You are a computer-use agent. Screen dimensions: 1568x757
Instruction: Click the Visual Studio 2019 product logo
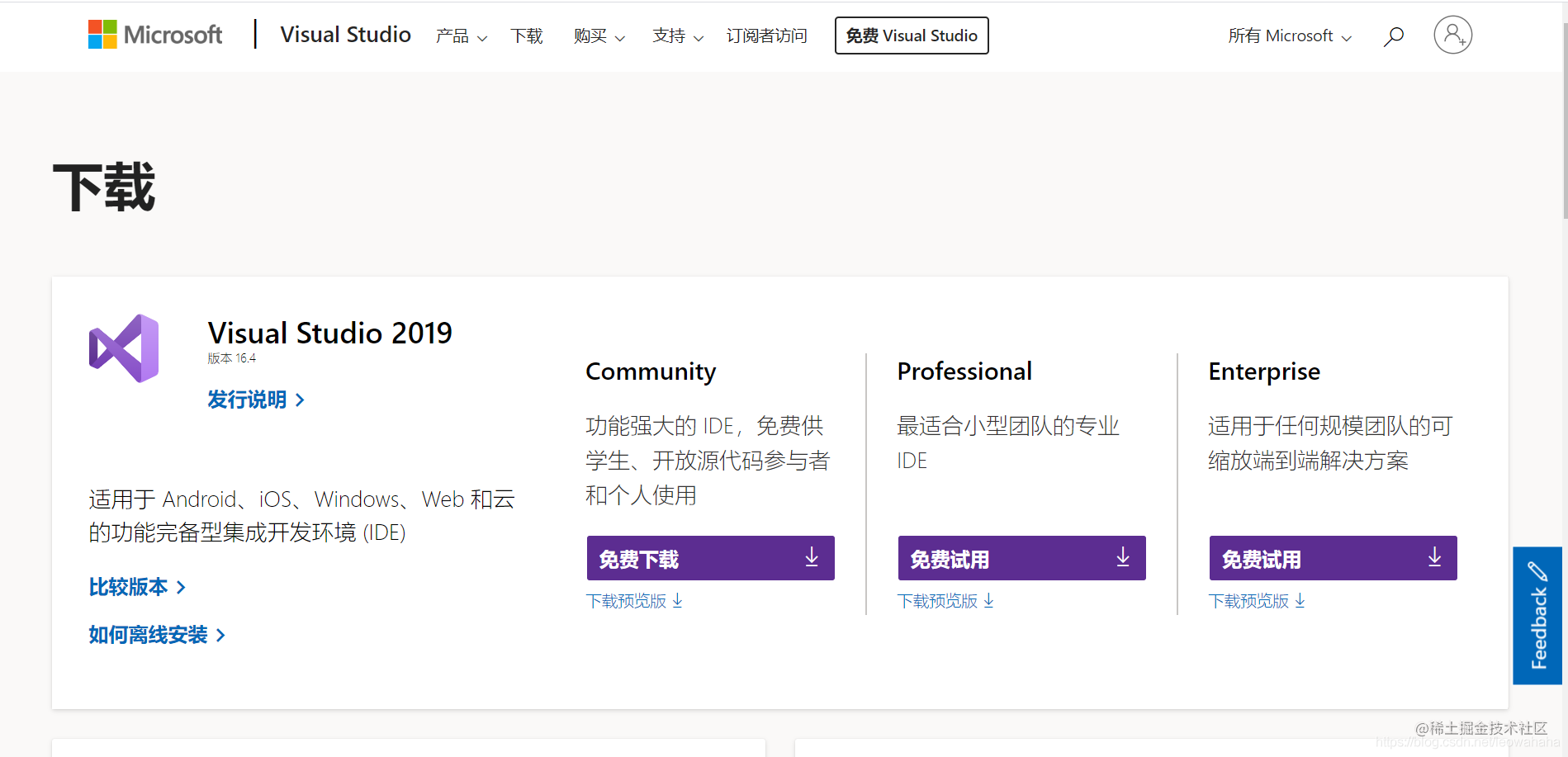coord(122,348)
